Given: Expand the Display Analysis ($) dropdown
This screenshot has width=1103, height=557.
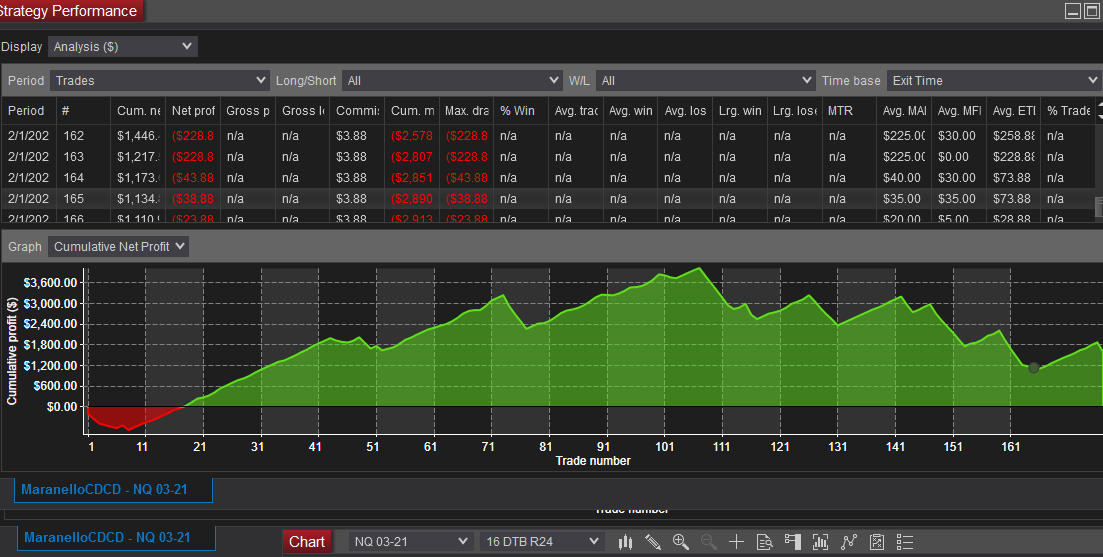Looking at the screenshot, I should pos(123,47).
